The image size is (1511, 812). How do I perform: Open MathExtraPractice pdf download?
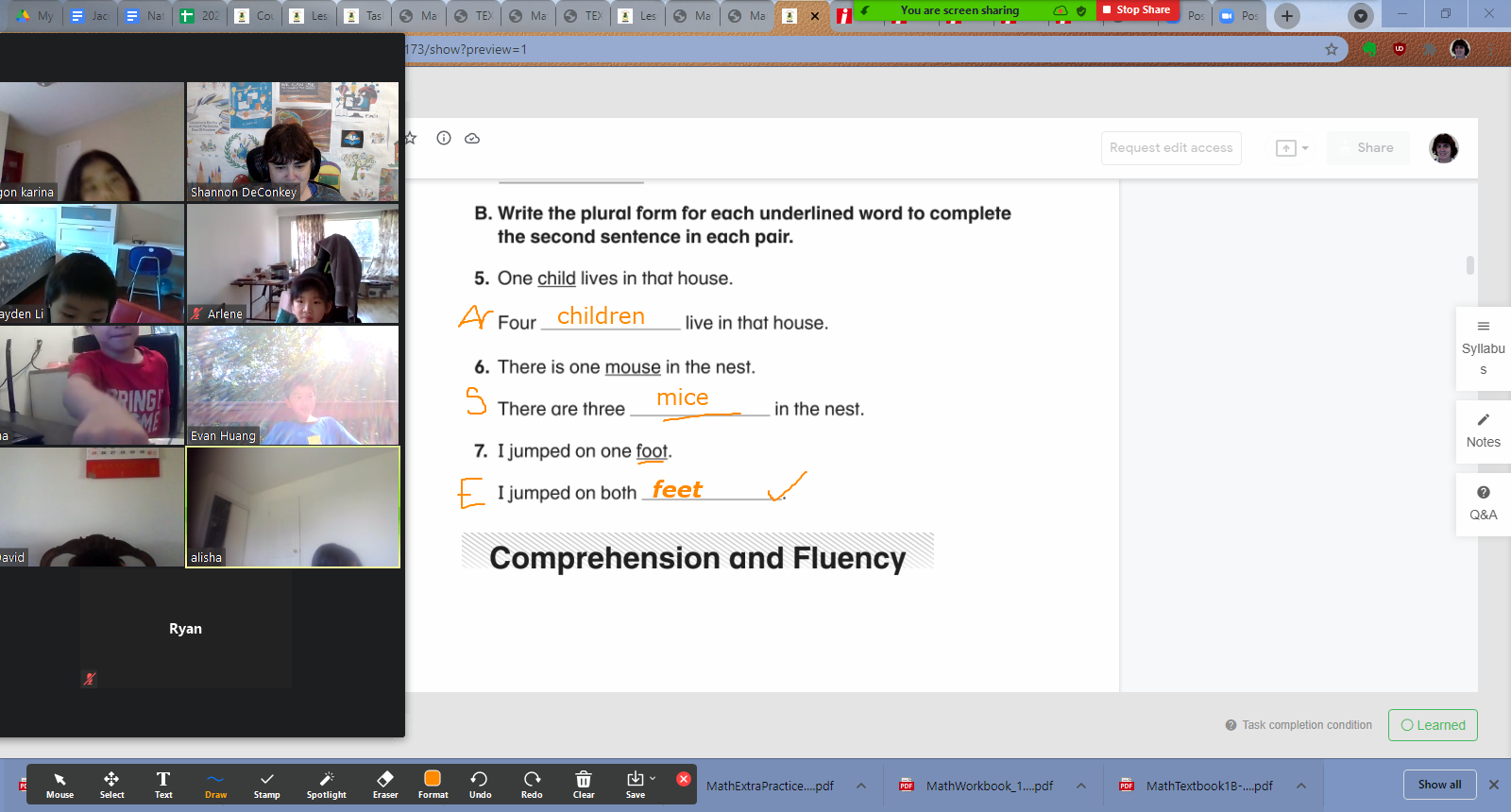click(x=770, y=786)
